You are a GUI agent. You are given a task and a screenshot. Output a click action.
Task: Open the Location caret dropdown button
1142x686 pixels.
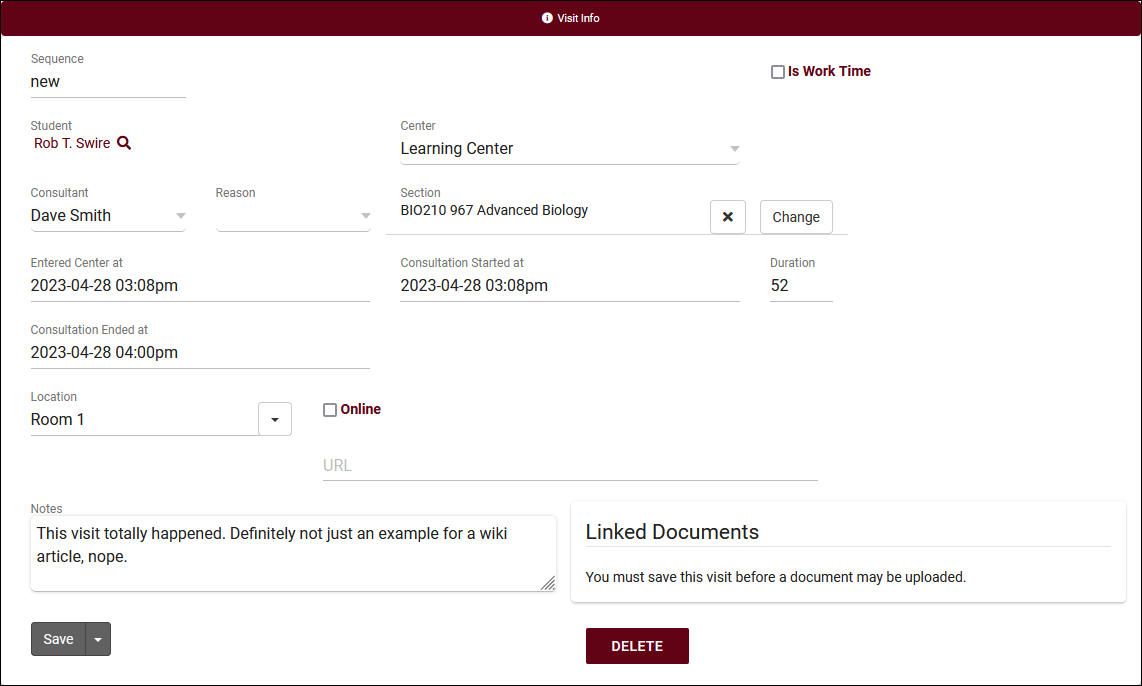pos(275,419)
